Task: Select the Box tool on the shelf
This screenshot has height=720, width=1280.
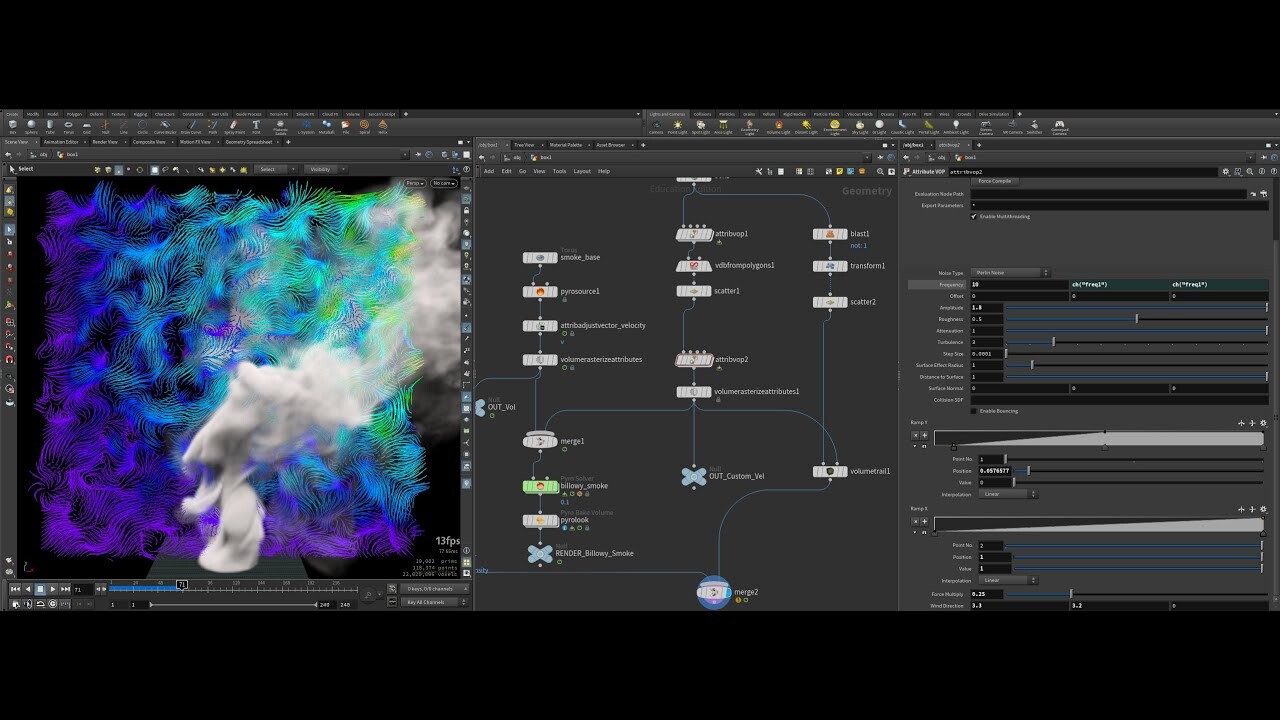Action: click(x=12, y=126)
